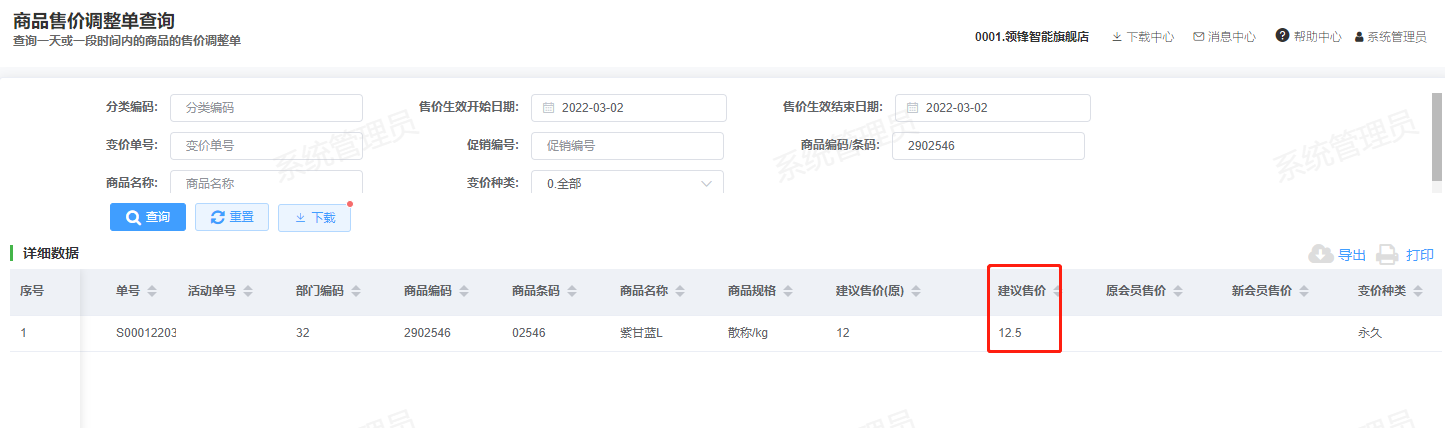Viewport: 1445px width, 428px height.
Task: Open the 变价种类 dropdown showing 0.全部
Action: (x=627, y=183)
